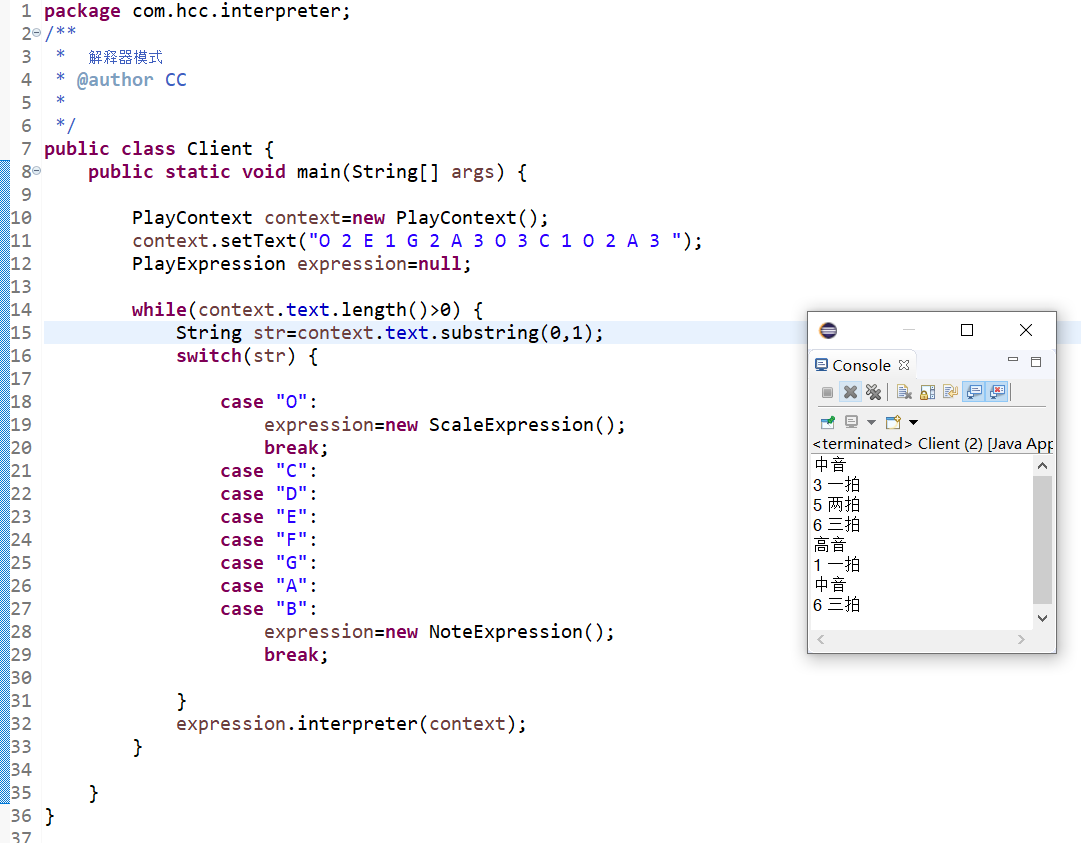The width and height of the screenshot is (1081, 843).
Task: Toggle show console on standard error change
Action: coord(998,392)
